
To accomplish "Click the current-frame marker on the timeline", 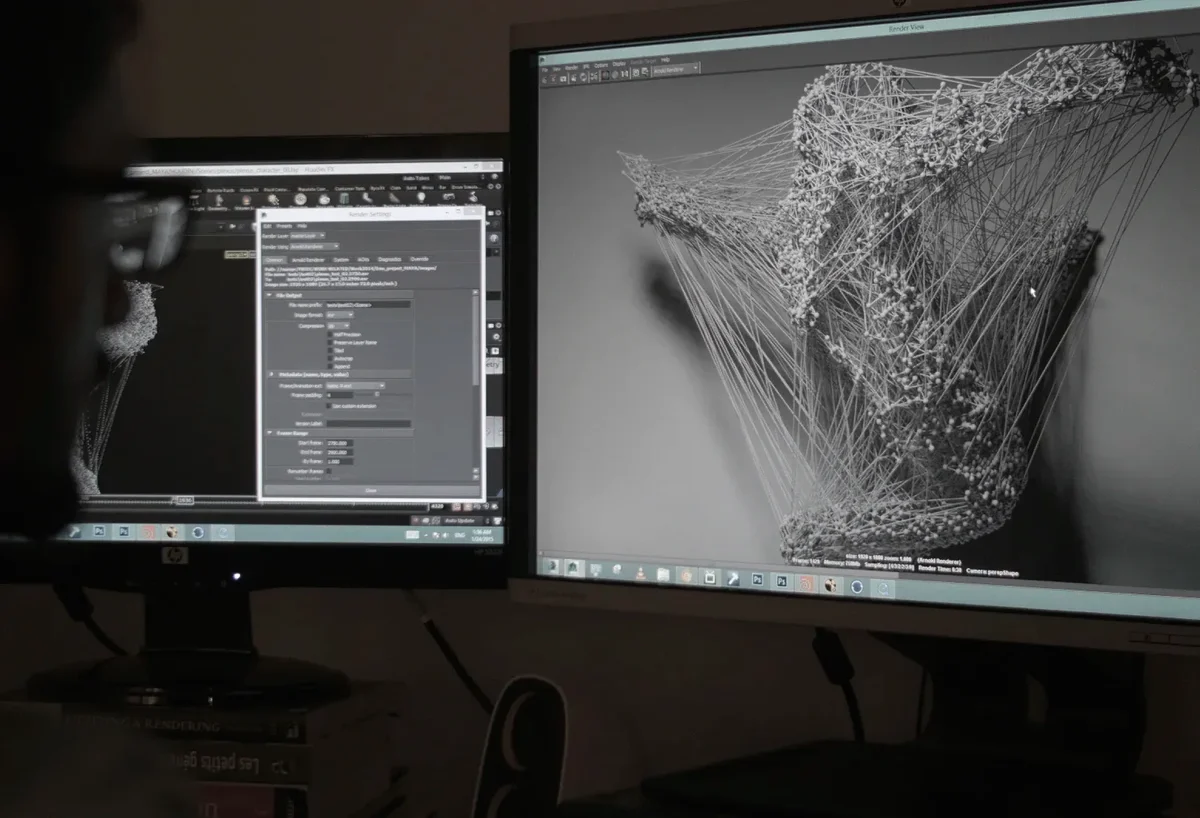I will point(183,500).
